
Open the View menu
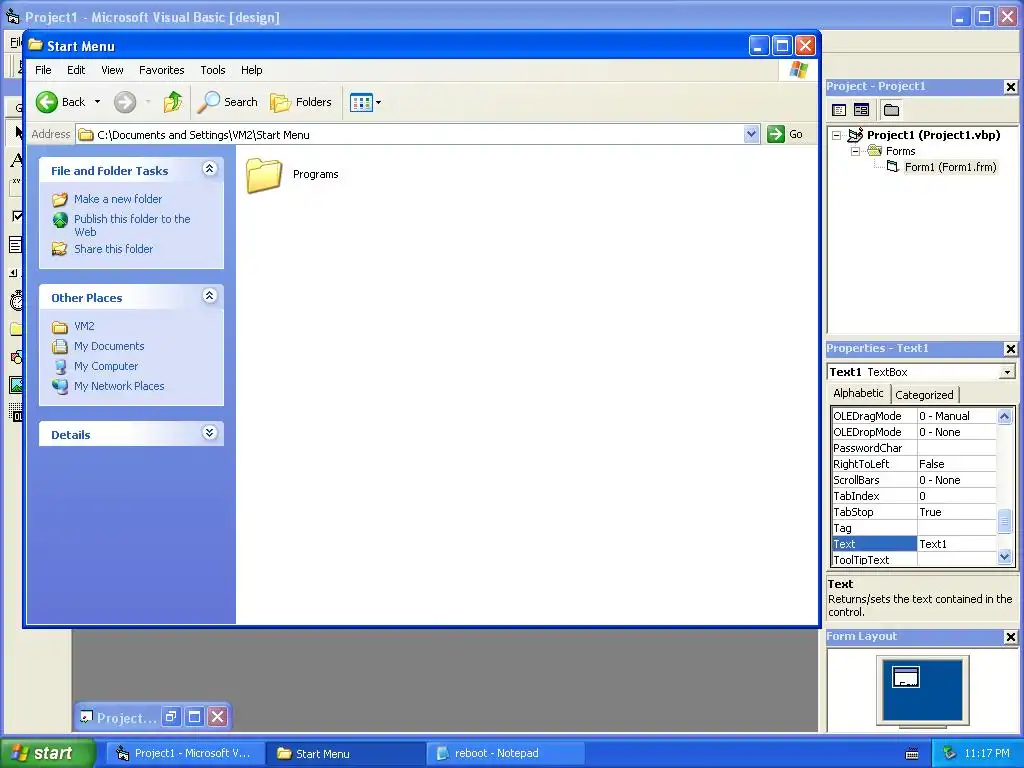point(112,70)
